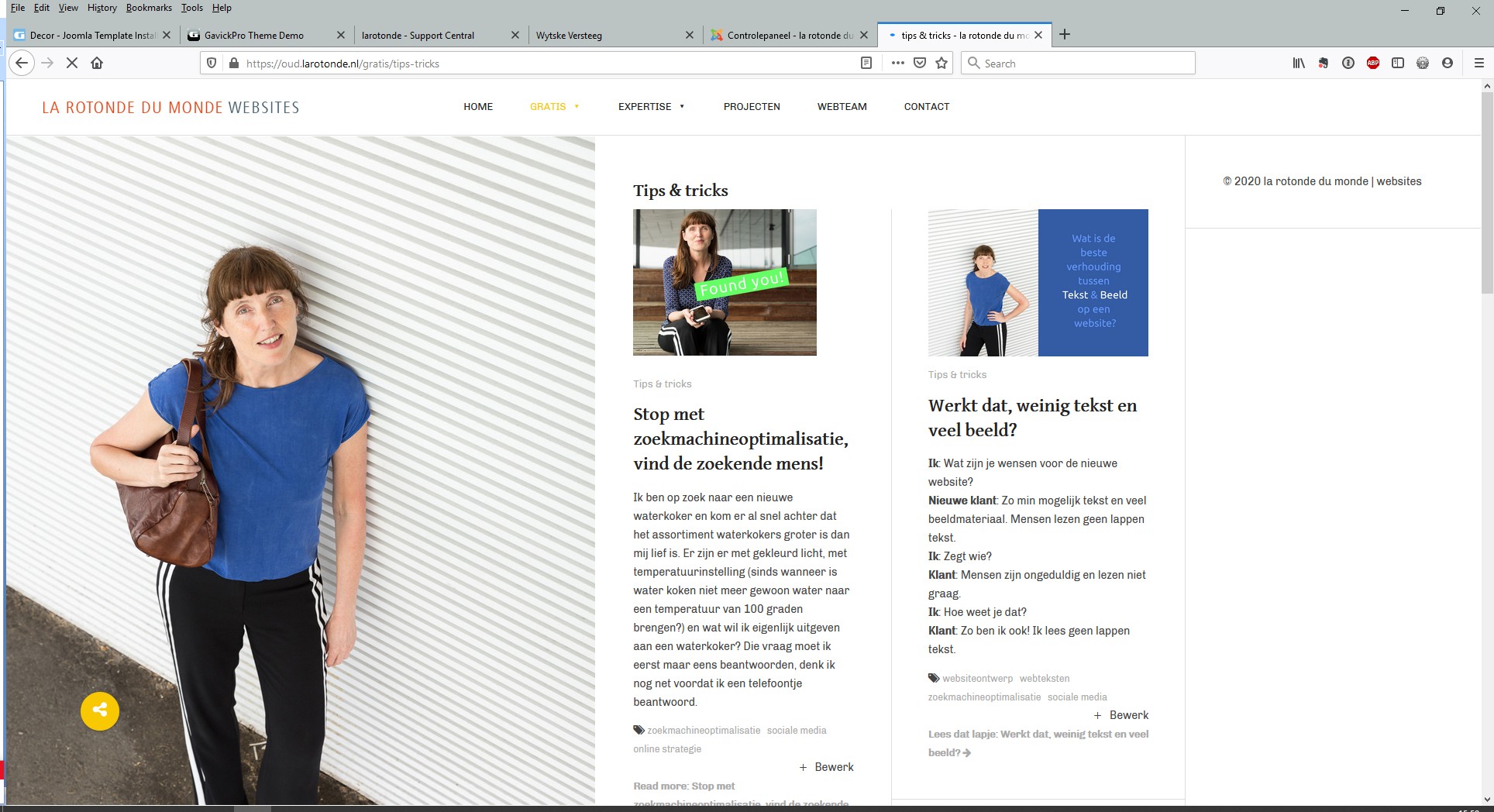The height and width of the screenshot is (812, 1494).
Task: Select the 'online strategie' tag
Action: tap(667, 749)
